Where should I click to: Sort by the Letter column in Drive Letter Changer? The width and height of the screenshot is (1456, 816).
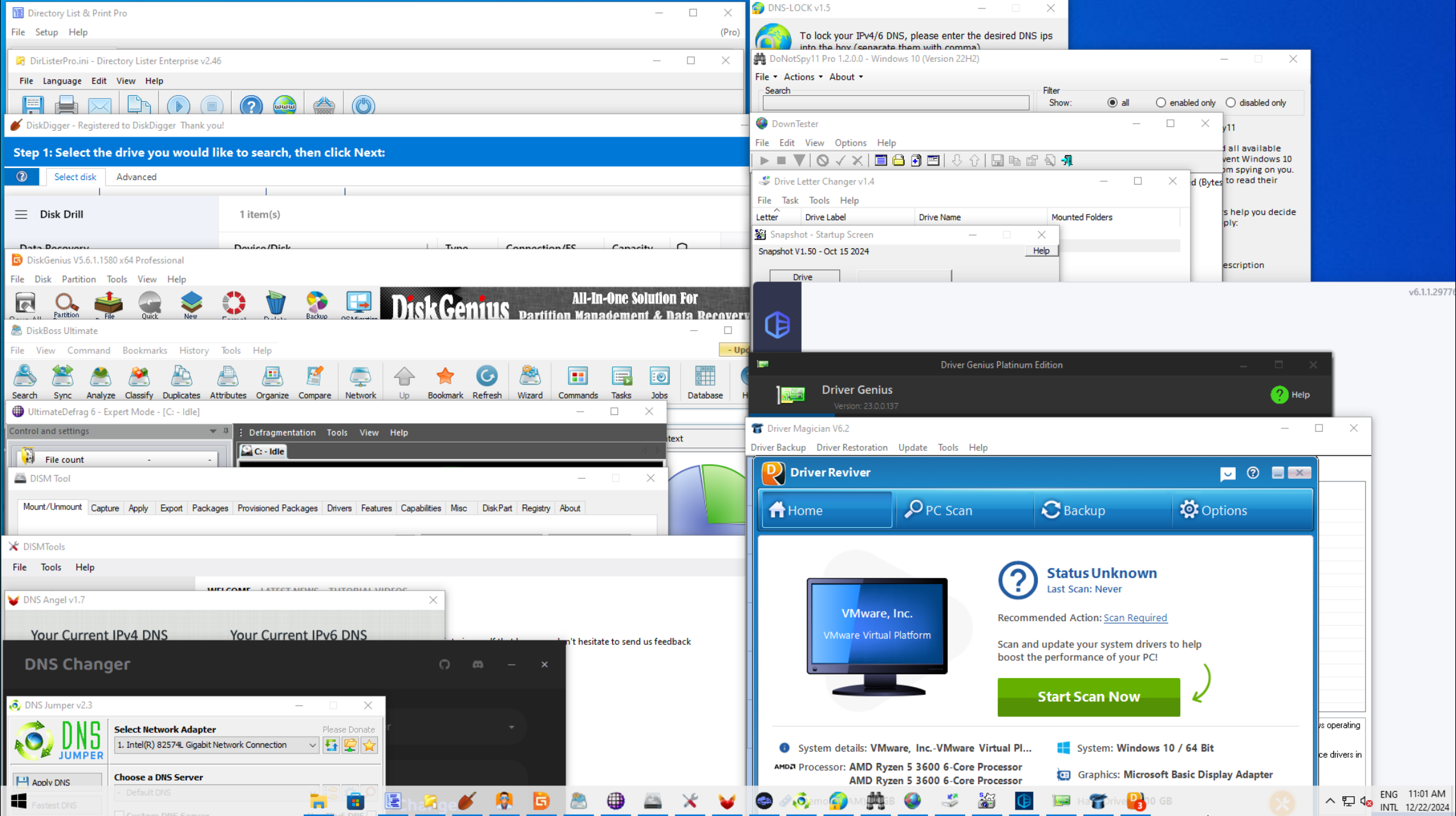(x=776, y=217)
